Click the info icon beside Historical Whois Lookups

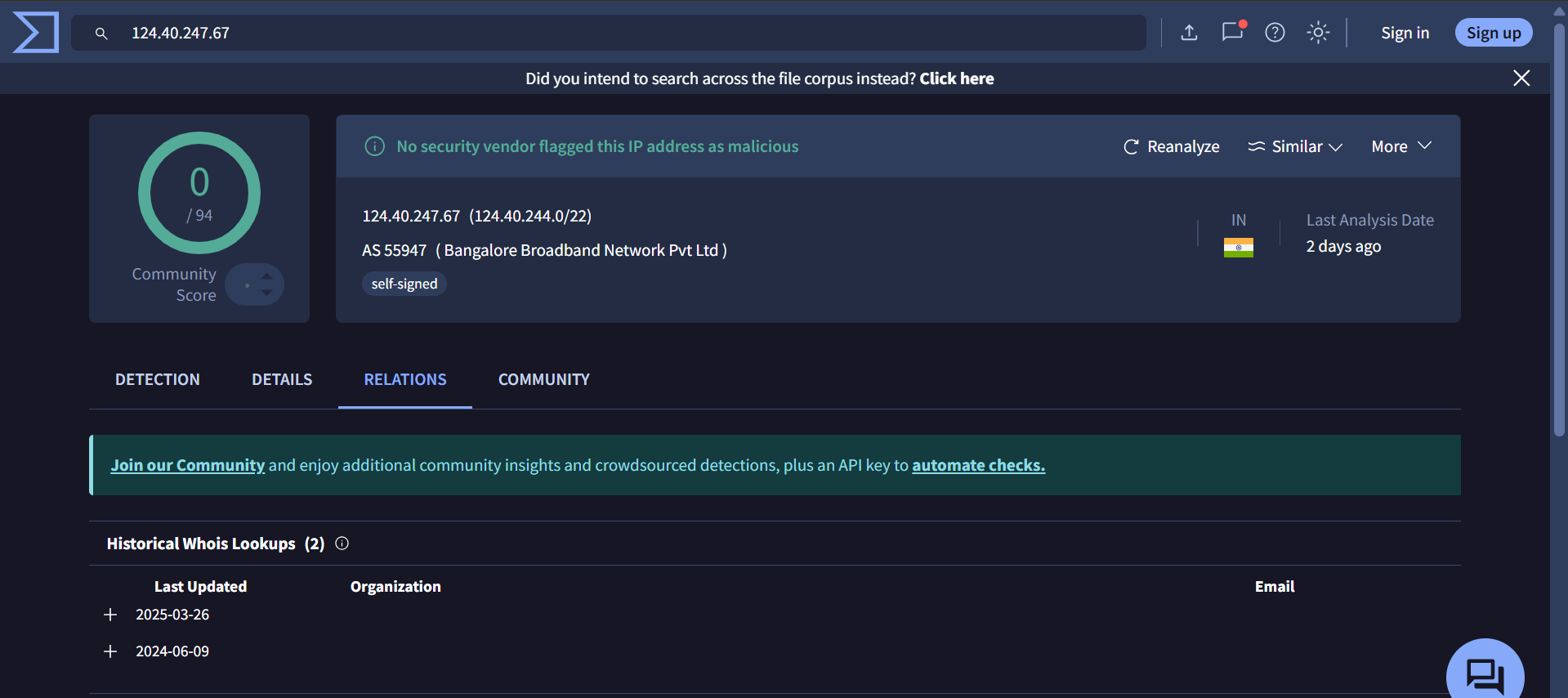342,544
